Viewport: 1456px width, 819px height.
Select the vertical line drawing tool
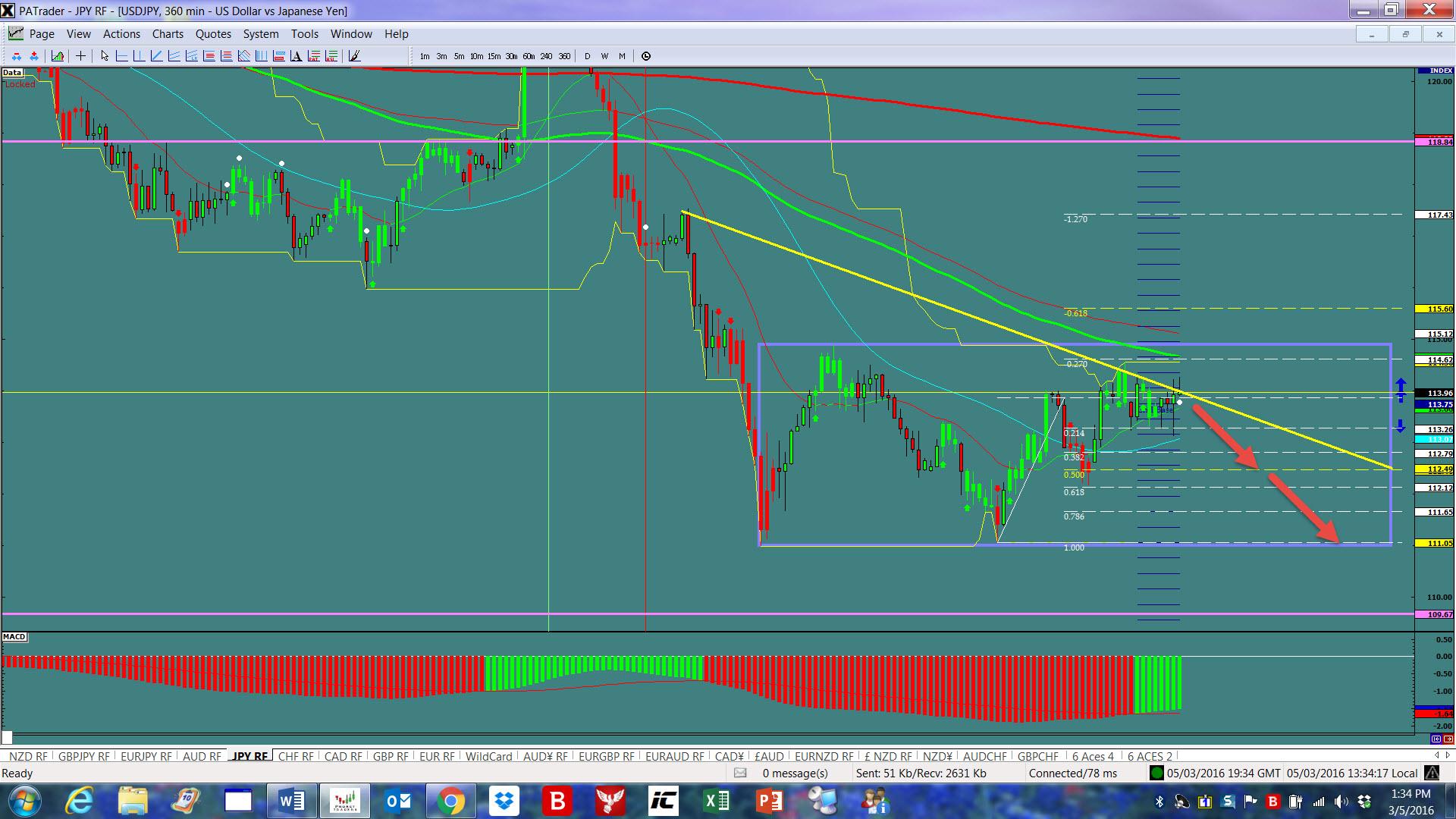(x=139, y=56)
